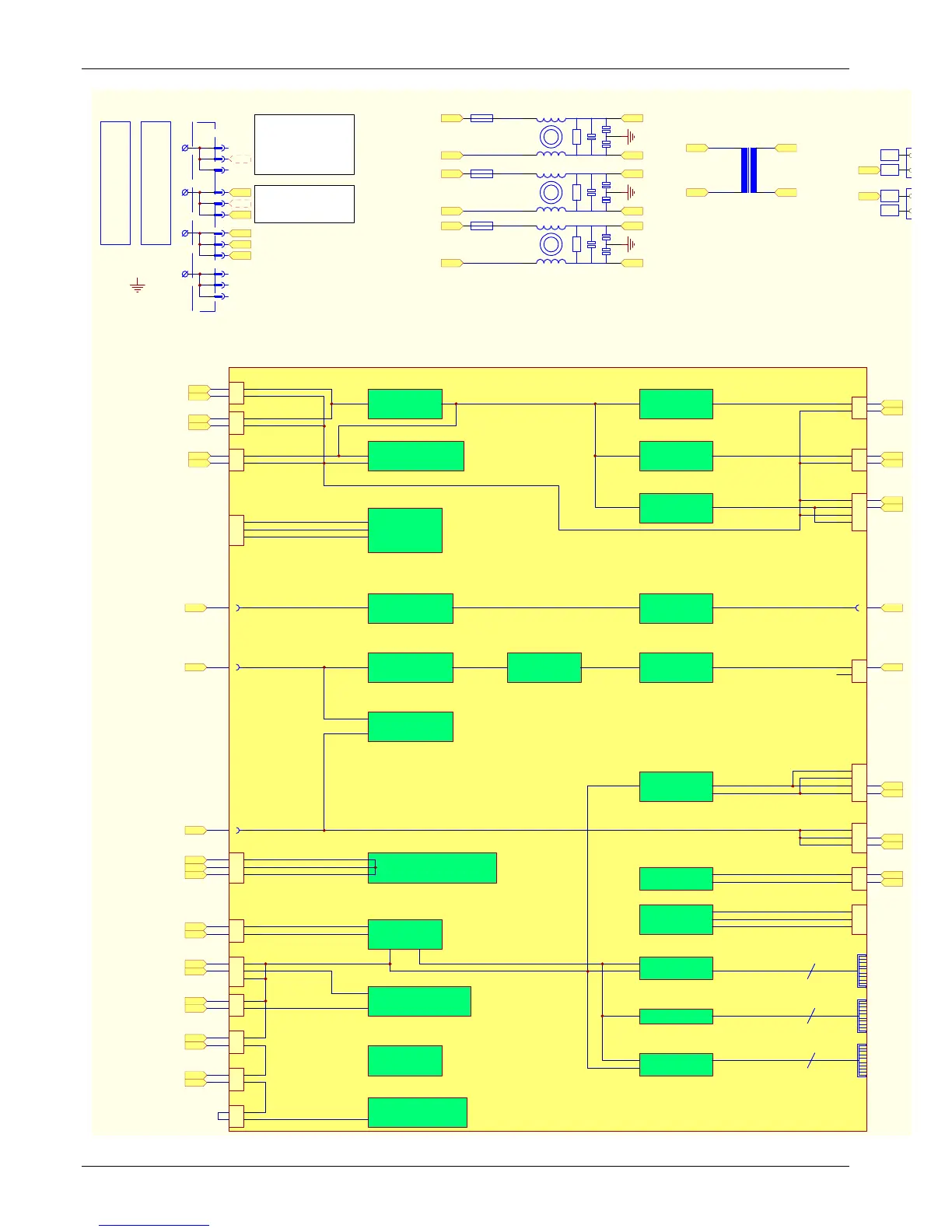Select the thinnest green block on the right column
This screenshot has width=952, height=1232.
click(x=676, y=1016)
